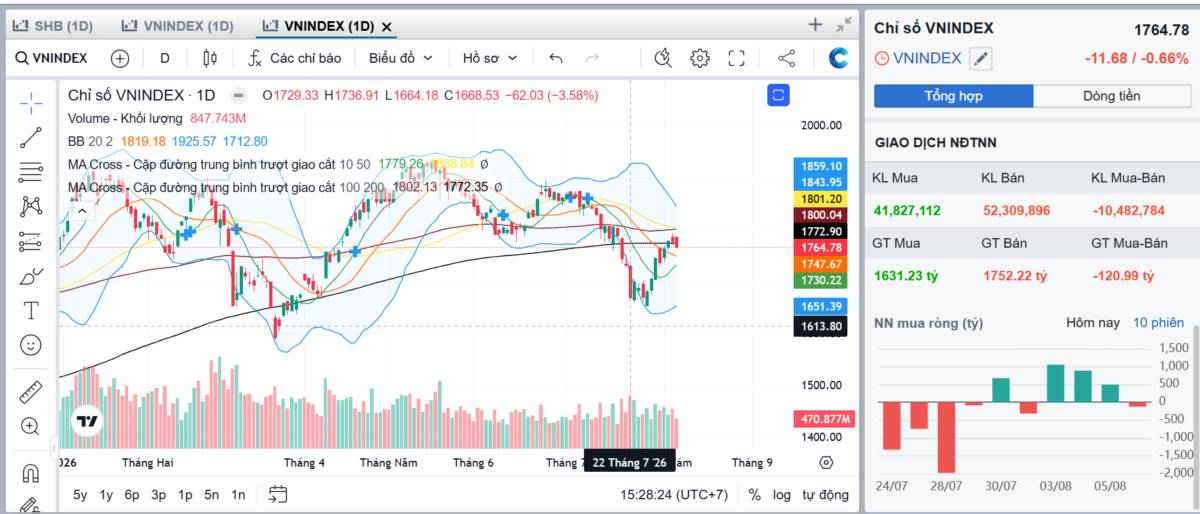The image size is (1200, 514).
Task: Open the Fibonacci and horizontal lines tool
Action: pyautogui.click(x=31, y=172)
